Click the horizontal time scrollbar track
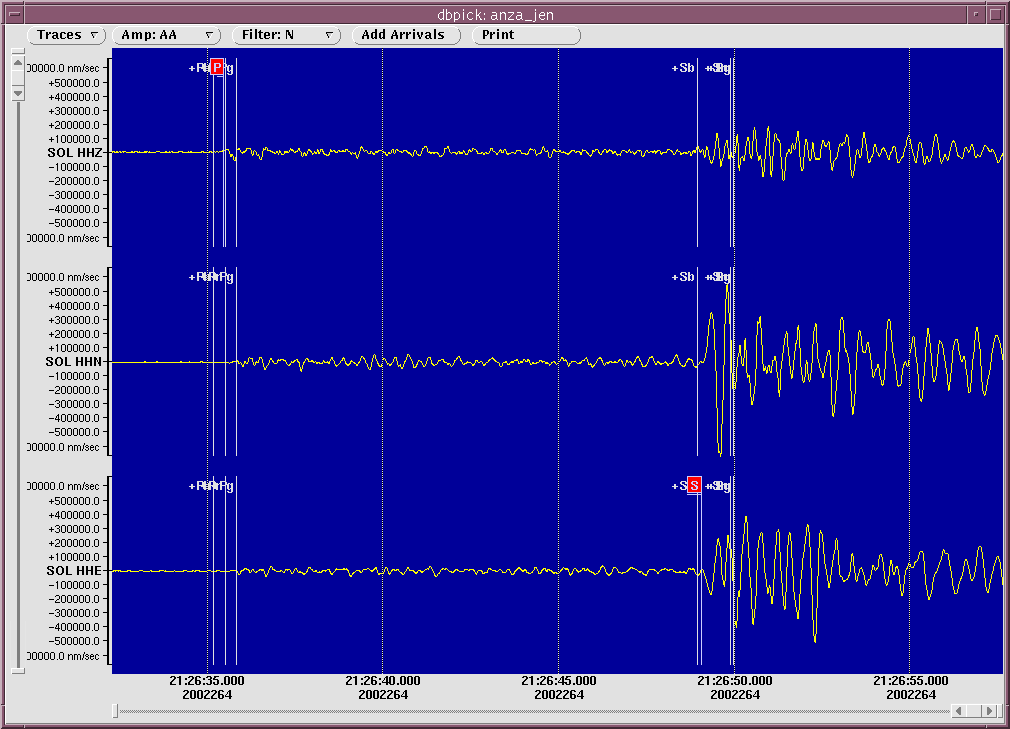This screenshot has height=729, width=1010. click(535, 711)
